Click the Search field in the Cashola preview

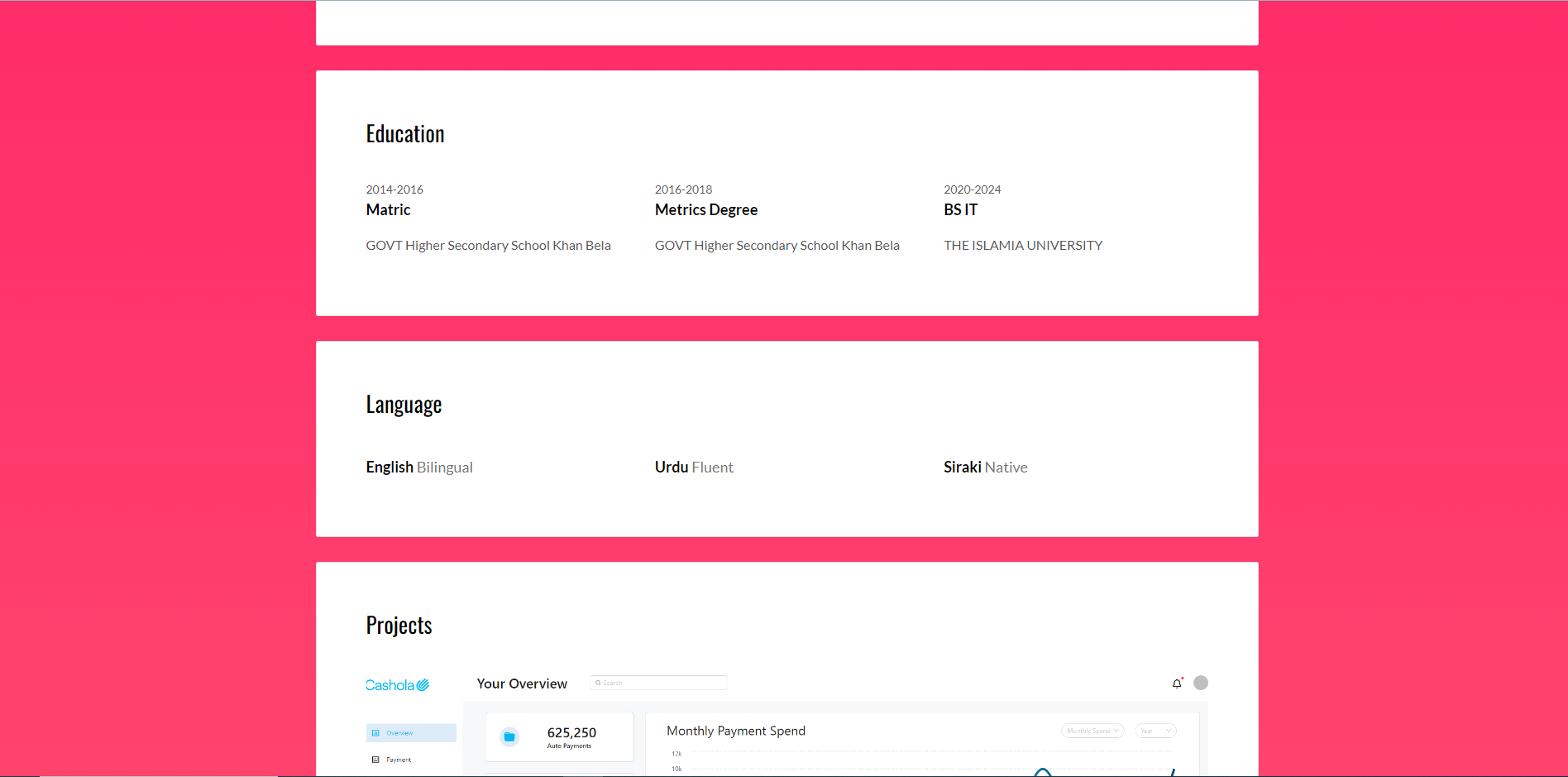click(x=658, y=683)
